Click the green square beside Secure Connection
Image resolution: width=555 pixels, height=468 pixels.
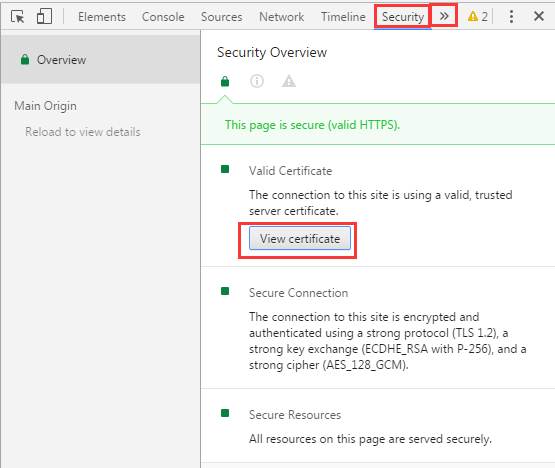point(225,291)
